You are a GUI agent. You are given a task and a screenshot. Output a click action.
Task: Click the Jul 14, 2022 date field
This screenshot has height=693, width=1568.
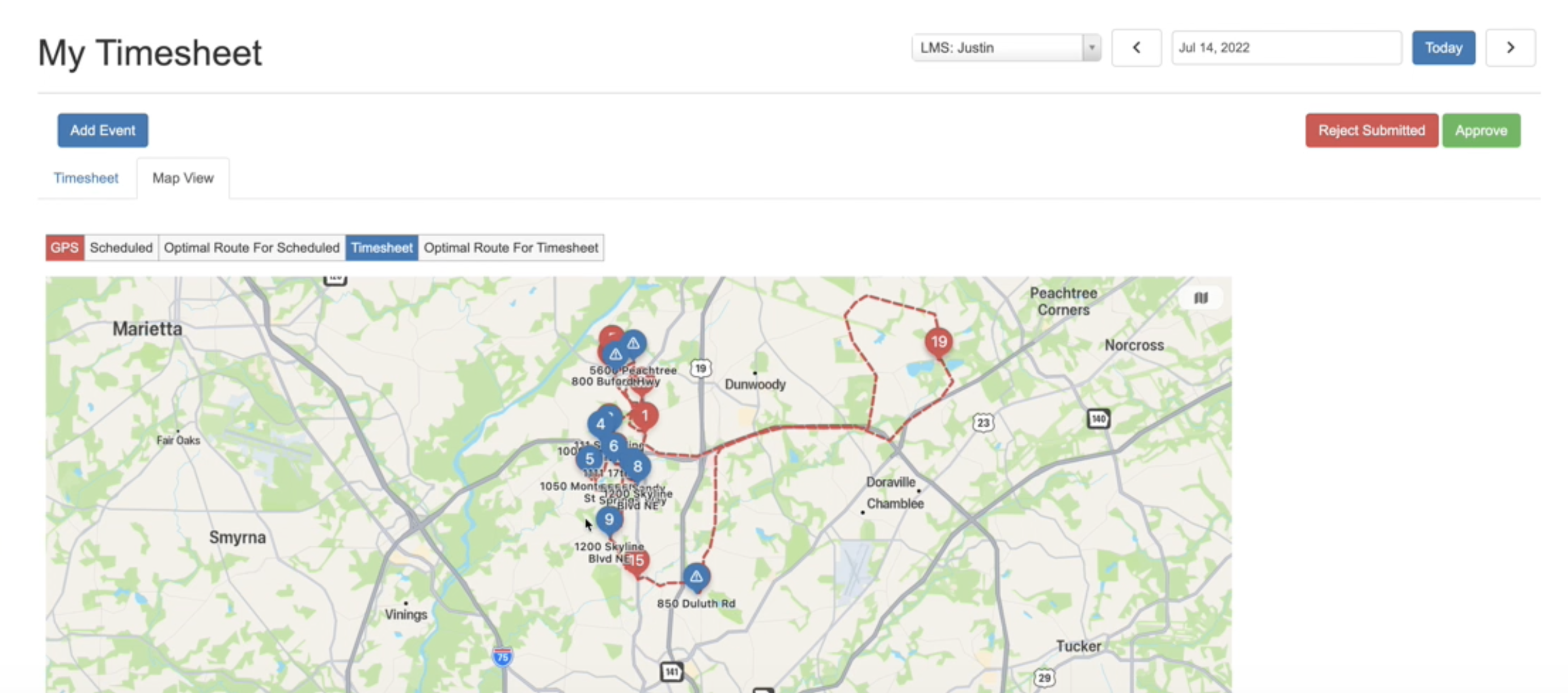click(x=1286, y=48)
